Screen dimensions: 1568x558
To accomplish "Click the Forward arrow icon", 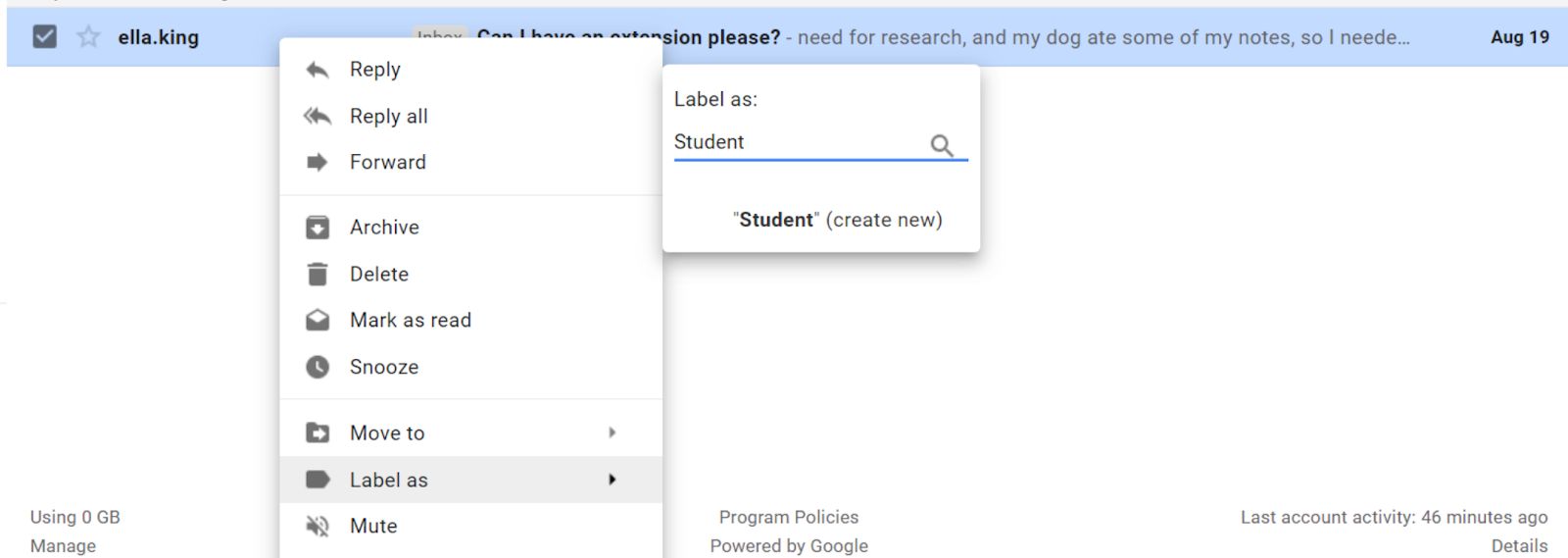I will (x=318, y=162).
